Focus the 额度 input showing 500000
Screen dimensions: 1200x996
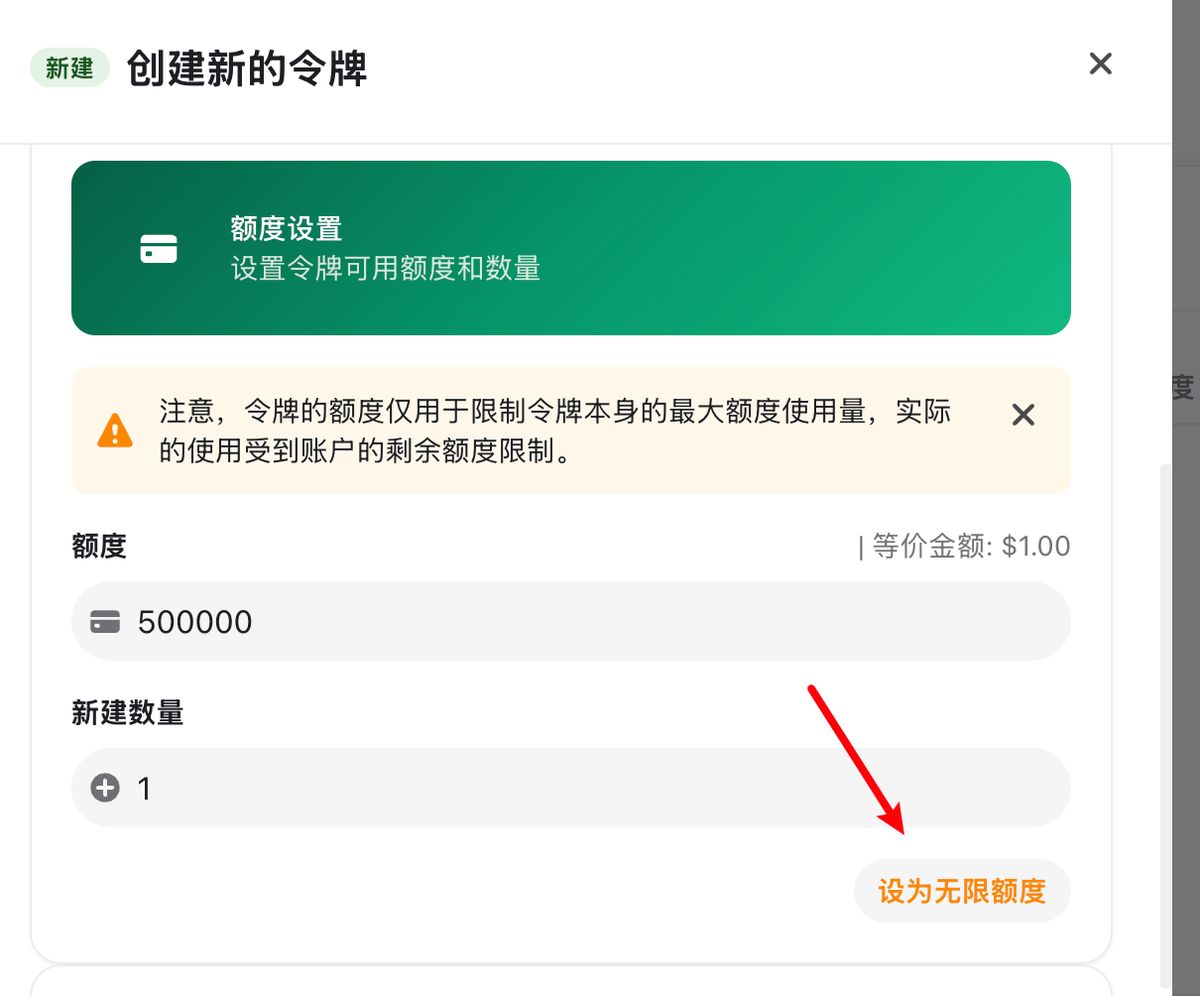pos(600,622)
